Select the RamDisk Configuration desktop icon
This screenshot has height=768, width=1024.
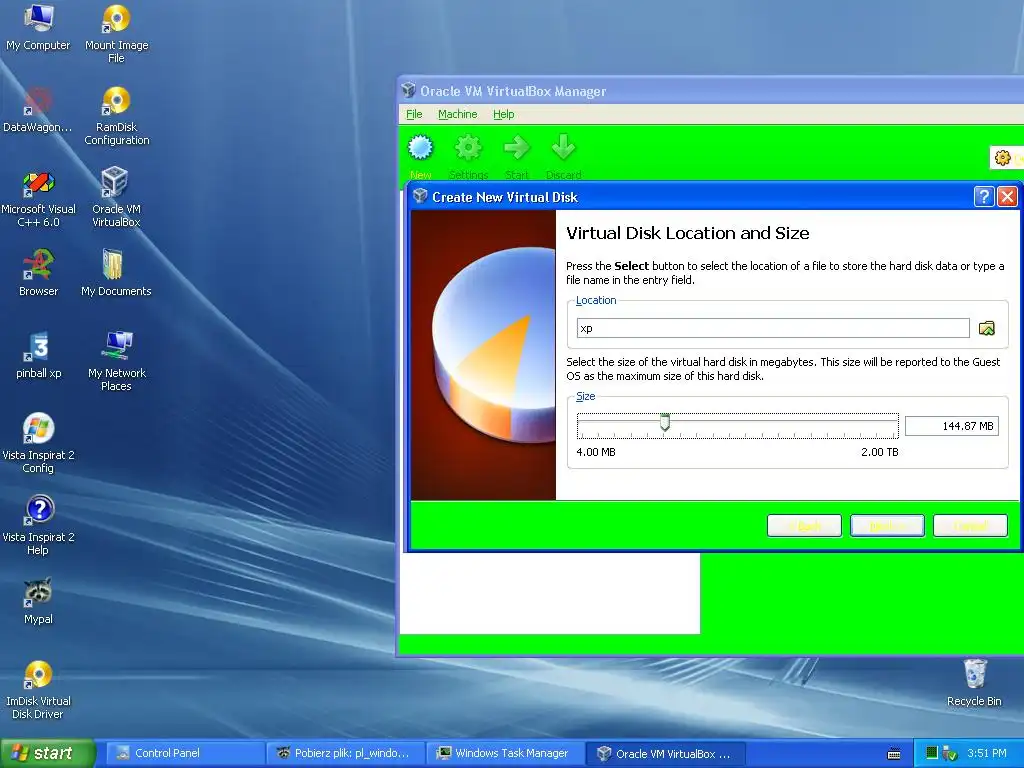tap(116, 116)
